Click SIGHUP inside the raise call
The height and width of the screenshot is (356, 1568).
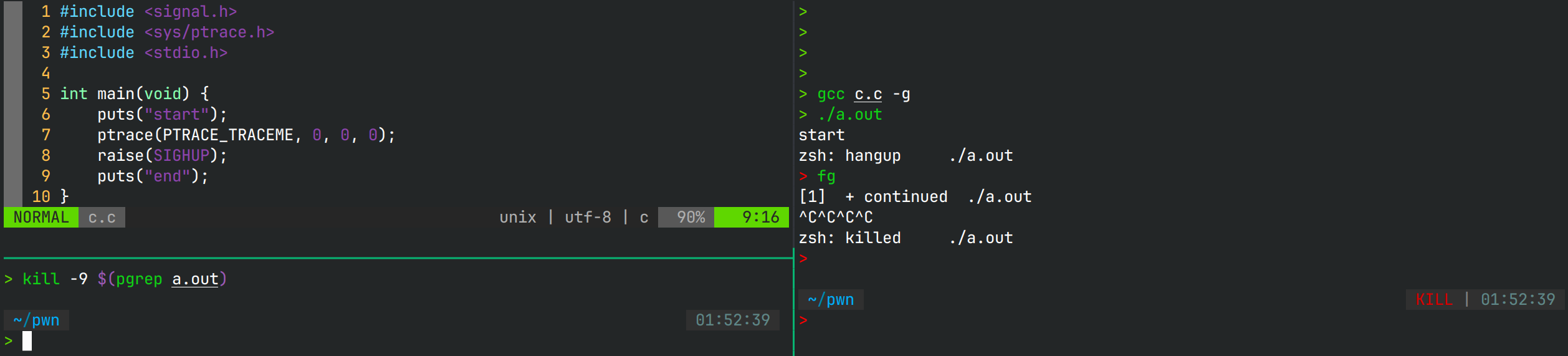tap(181, 156)
